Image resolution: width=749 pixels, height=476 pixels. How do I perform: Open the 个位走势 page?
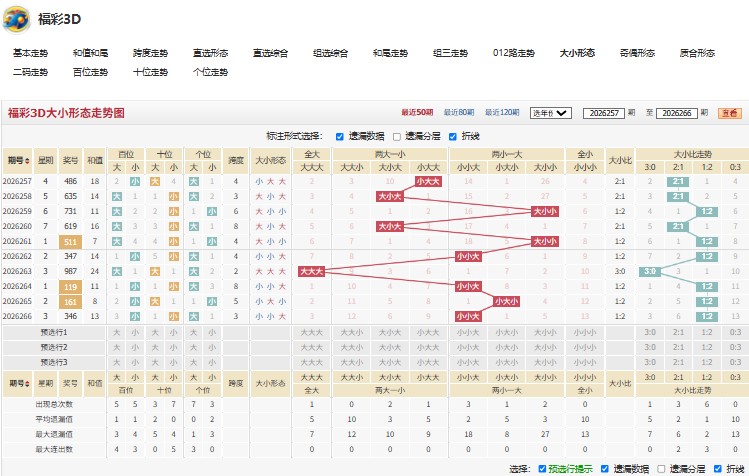[211, 72]
